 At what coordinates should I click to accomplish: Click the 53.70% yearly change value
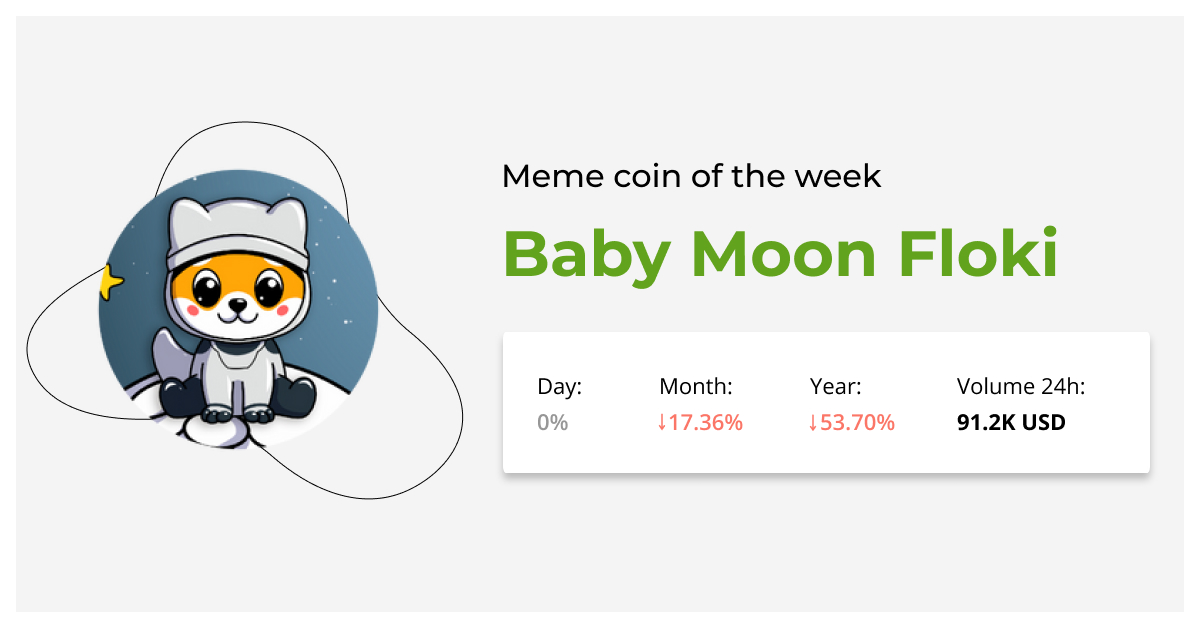coord(858,423)
